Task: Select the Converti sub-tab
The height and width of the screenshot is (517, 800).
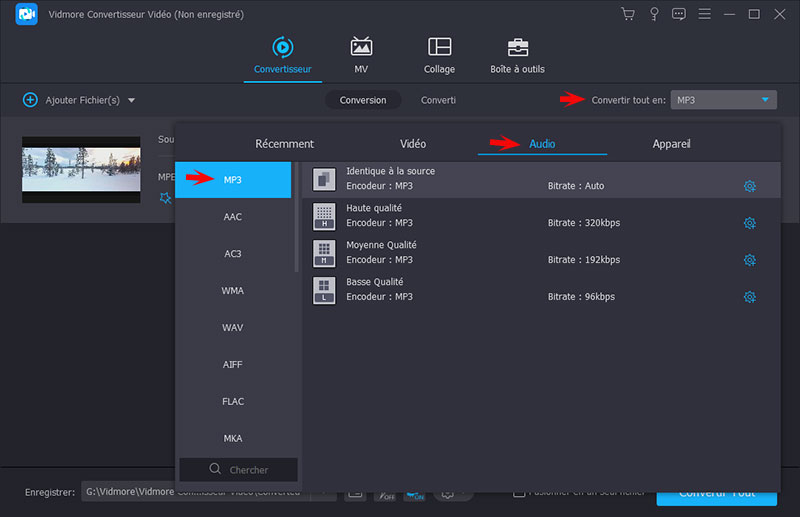Action: coord(438,100)
